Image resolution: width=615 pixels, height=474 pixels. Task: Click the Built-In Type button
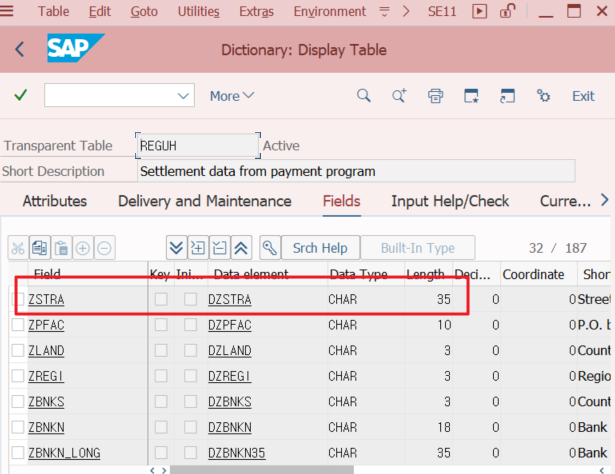click(418, 248)
